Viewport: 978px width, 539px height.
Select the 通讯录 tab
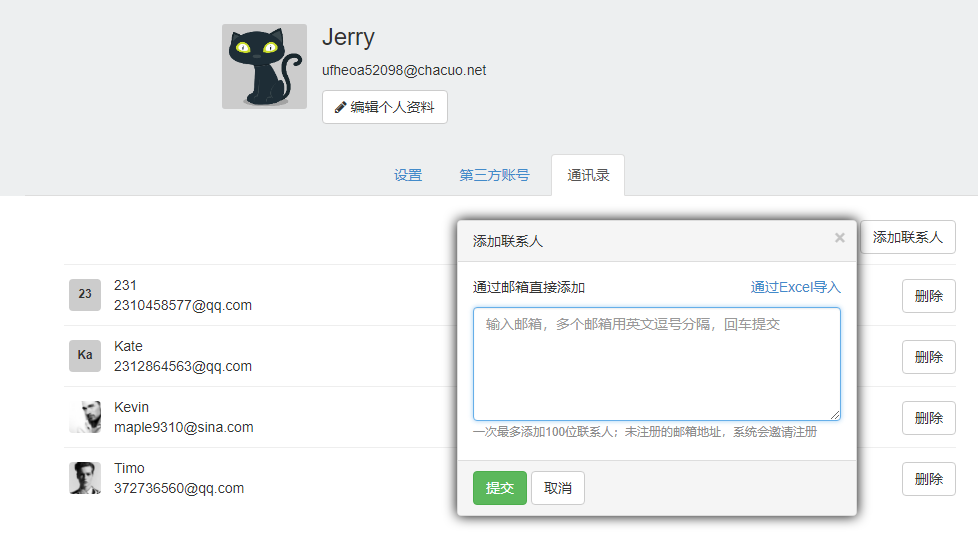pyautogui.click(x=587, y=175)
